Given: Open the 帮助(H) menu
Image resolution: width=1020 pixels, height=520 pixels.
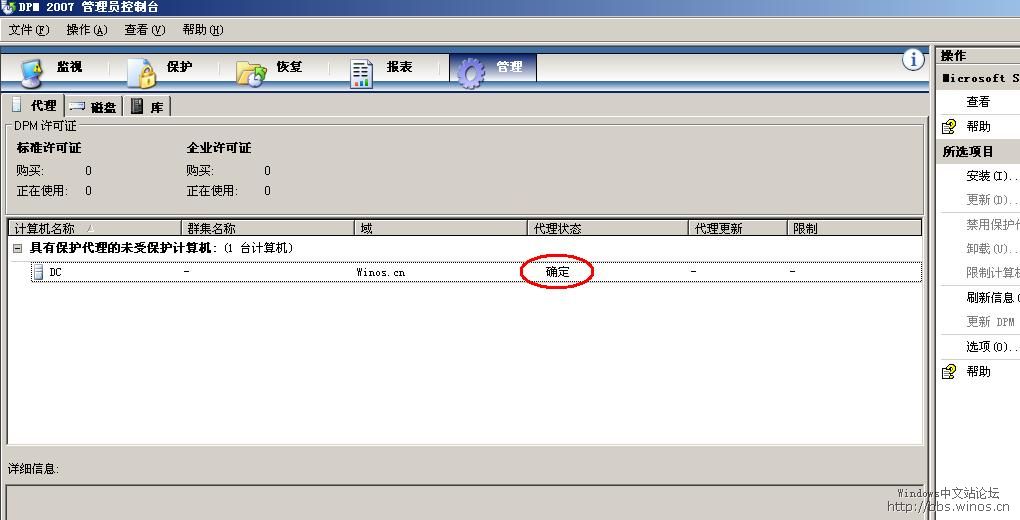Looking at the screenshot, I should coord(203,30).
